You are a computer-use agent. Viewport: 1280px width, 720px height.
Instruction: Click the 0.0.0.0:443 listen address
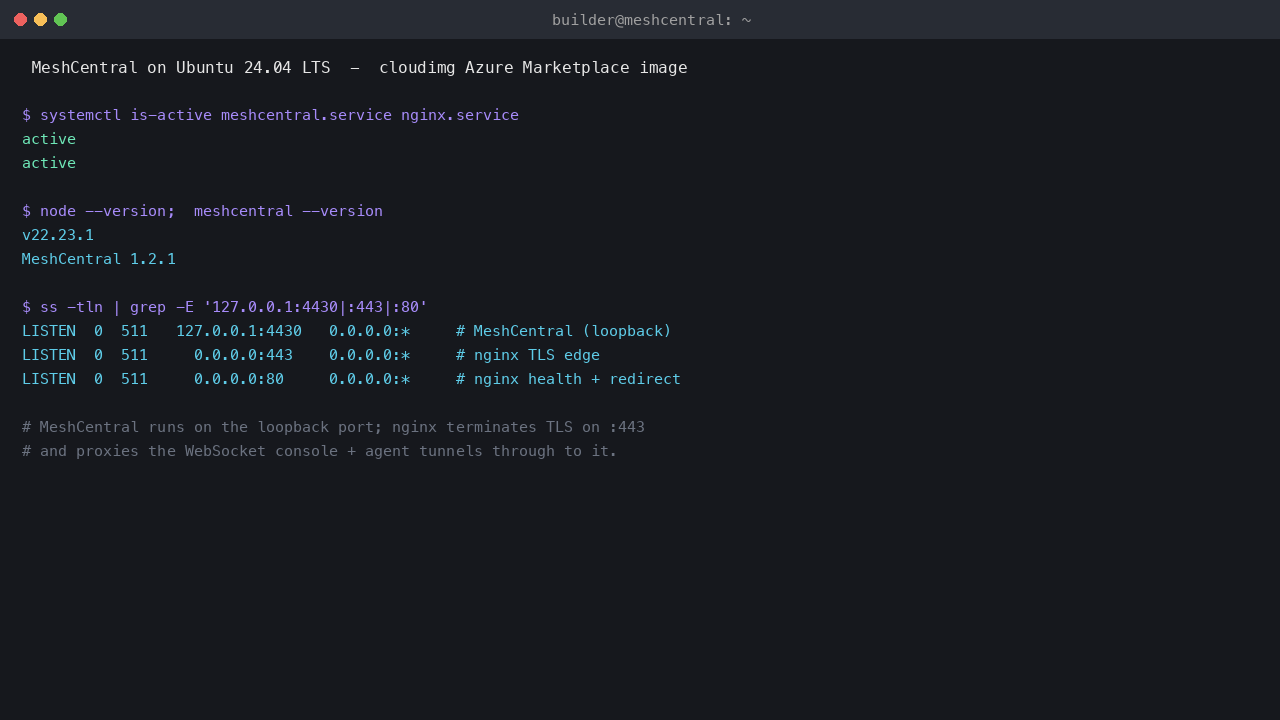[x=243, y=355]
